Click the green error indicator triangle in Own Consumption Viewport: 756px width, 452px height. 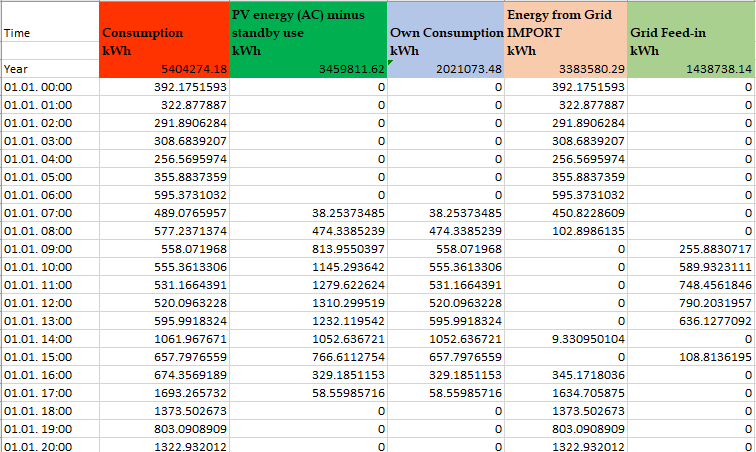click(x=390, y=62)
